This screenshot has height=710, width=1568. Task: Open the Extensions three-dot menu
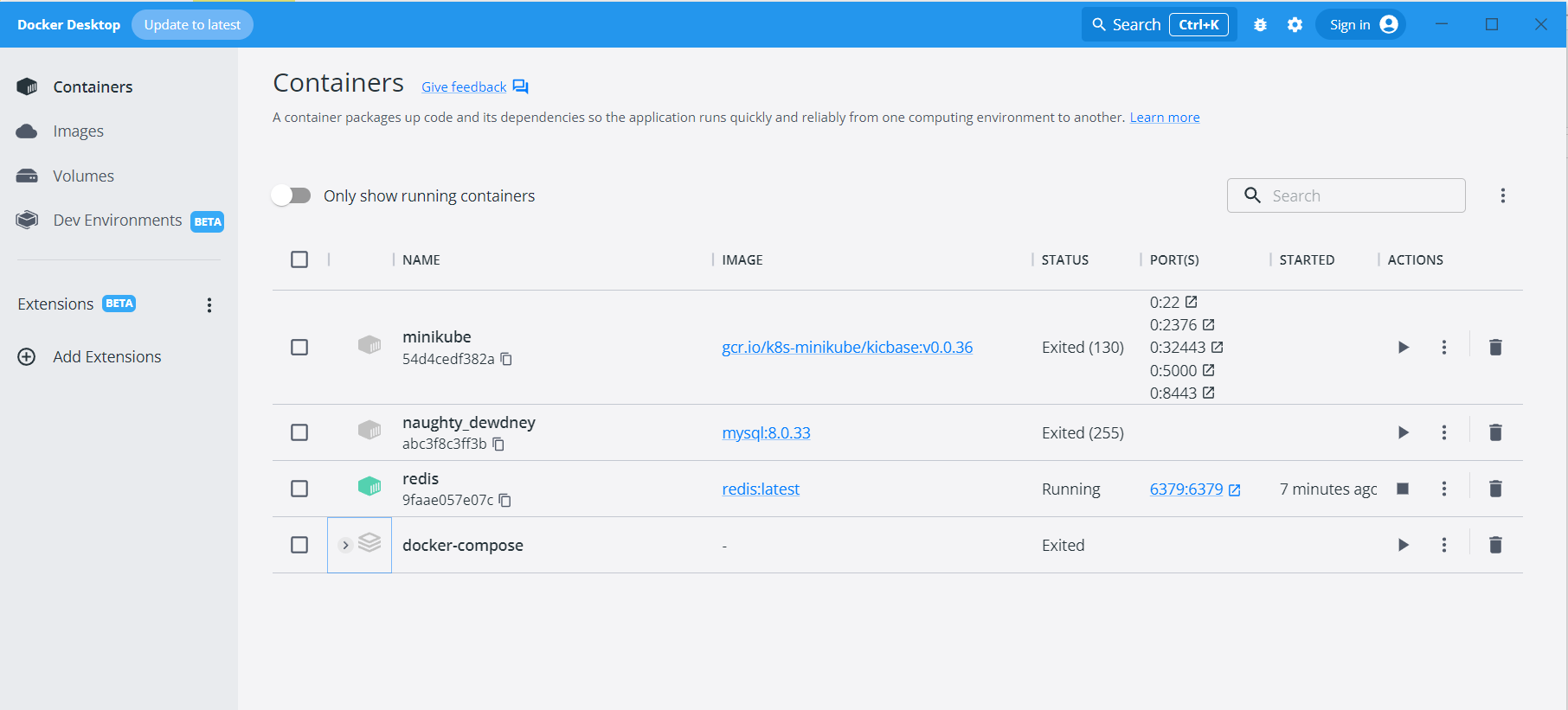[x=209, y=304]
